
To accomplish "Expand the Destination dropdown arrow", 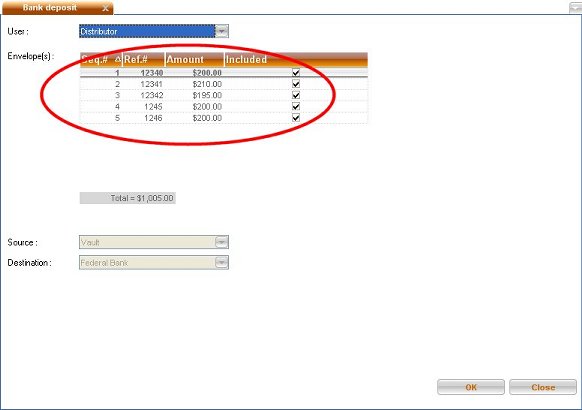I will pyautogui.click(x=222, y=263).
